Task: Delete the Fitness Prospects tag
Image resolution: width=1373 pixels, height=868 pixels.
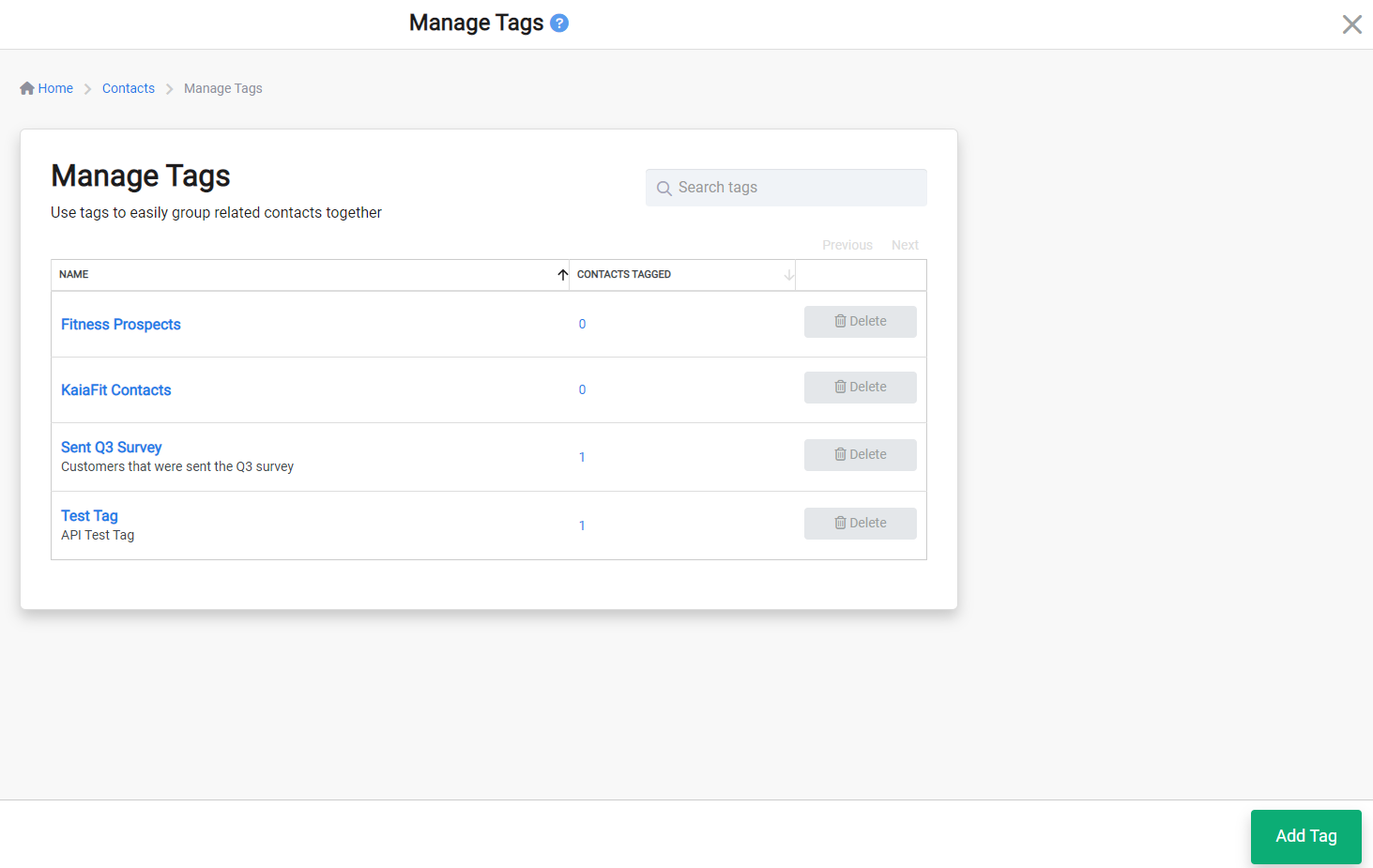Action: [x=861, y=322]
